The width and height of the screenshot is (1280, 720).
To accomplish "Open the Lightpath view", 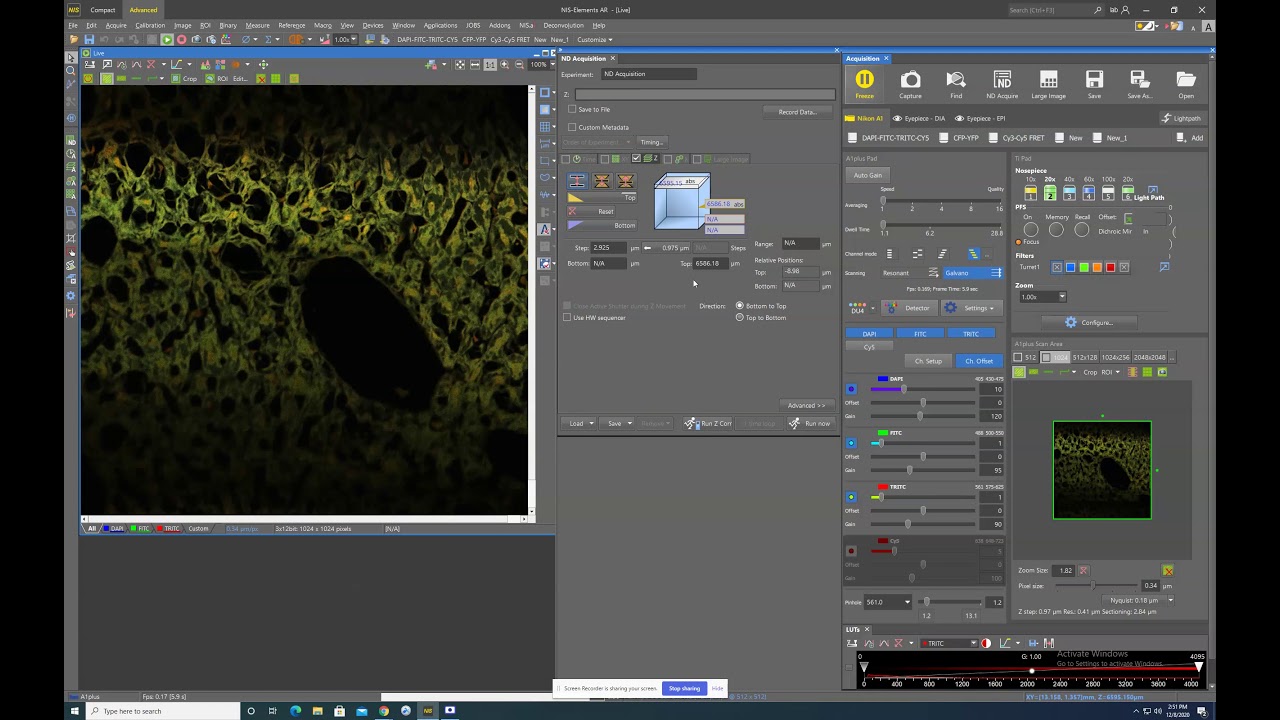I will [1181, 118].
